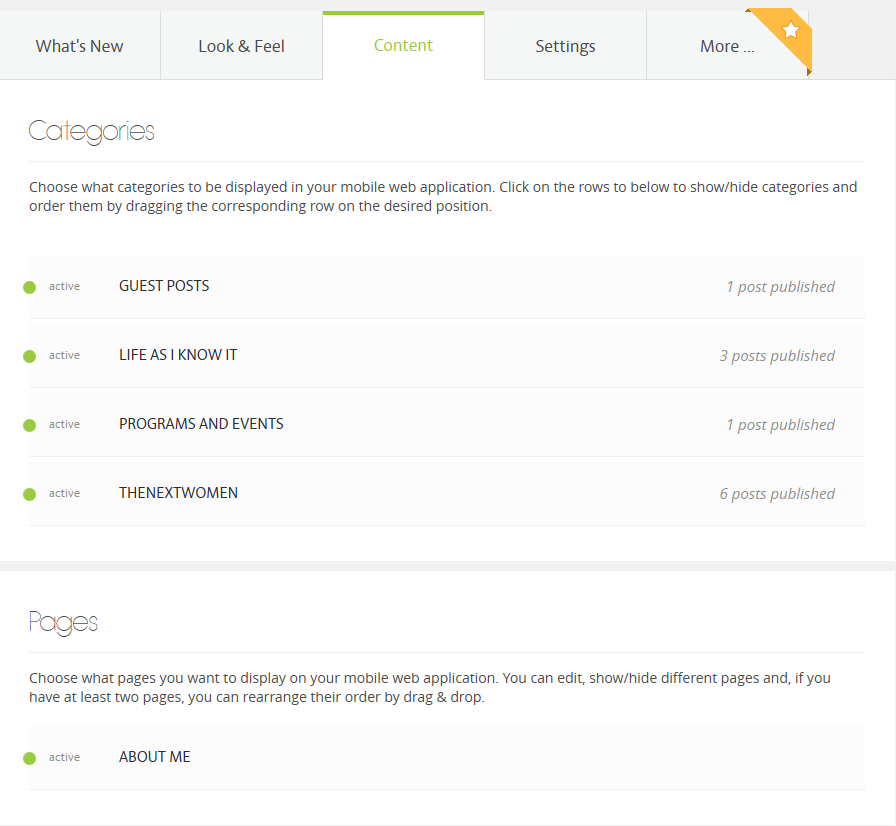
Task: Click '6 posts published' text
Action: 777,494
